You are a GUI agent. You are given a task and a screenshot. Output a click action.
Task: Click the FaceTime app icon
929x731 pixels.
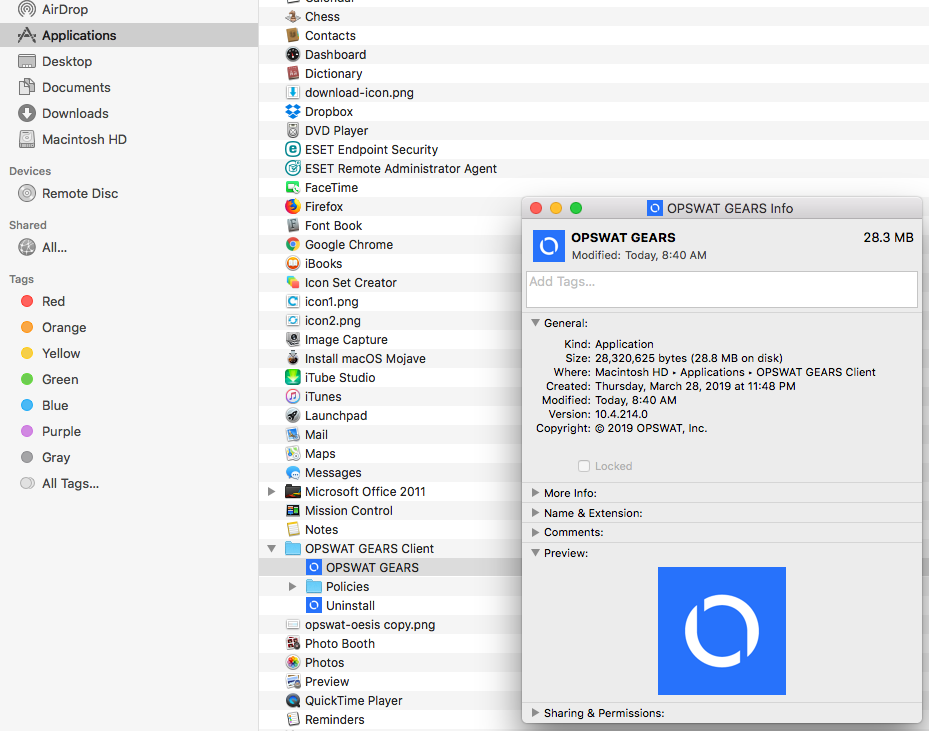(293, 187)
